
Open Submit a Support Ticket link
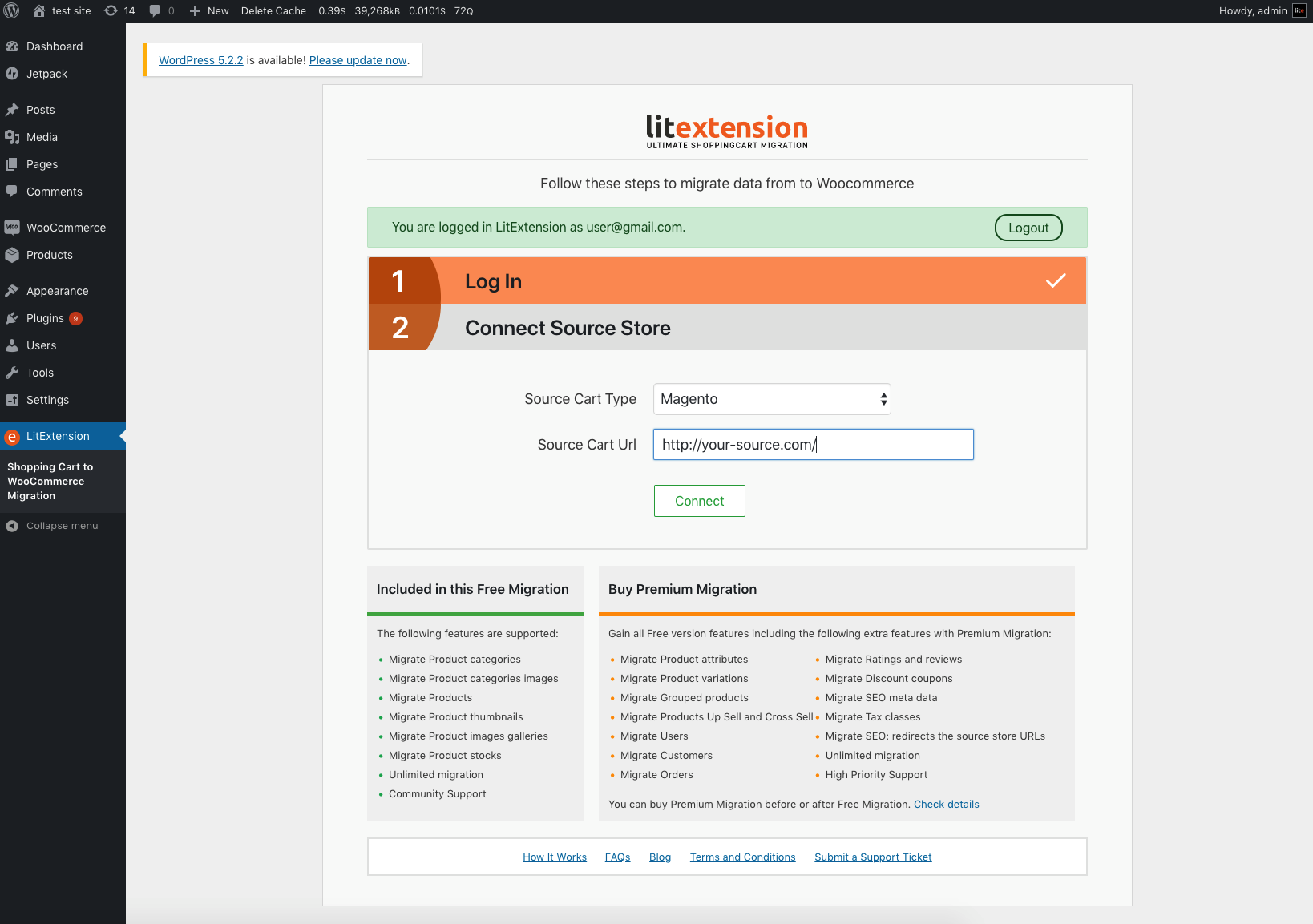pyautogui.click(x=873, y=857)
